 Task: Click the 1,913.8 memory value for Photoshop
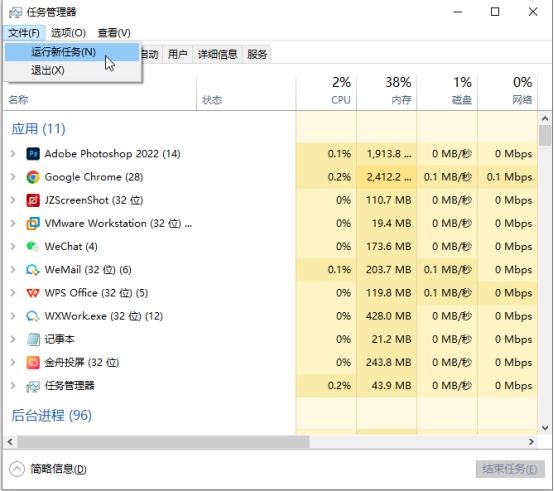click(389, 154)
